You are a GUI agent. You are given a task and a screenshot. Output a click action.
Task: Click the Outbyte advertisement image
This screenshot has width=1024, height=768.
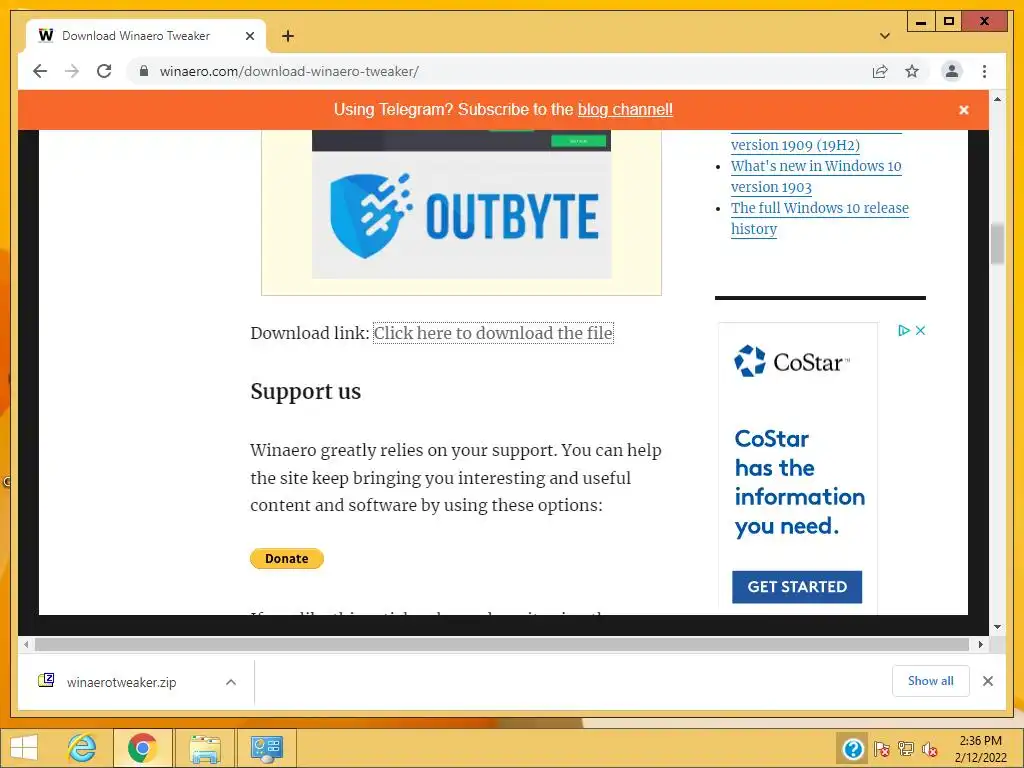pyautogui.click(x=461, y=204)
